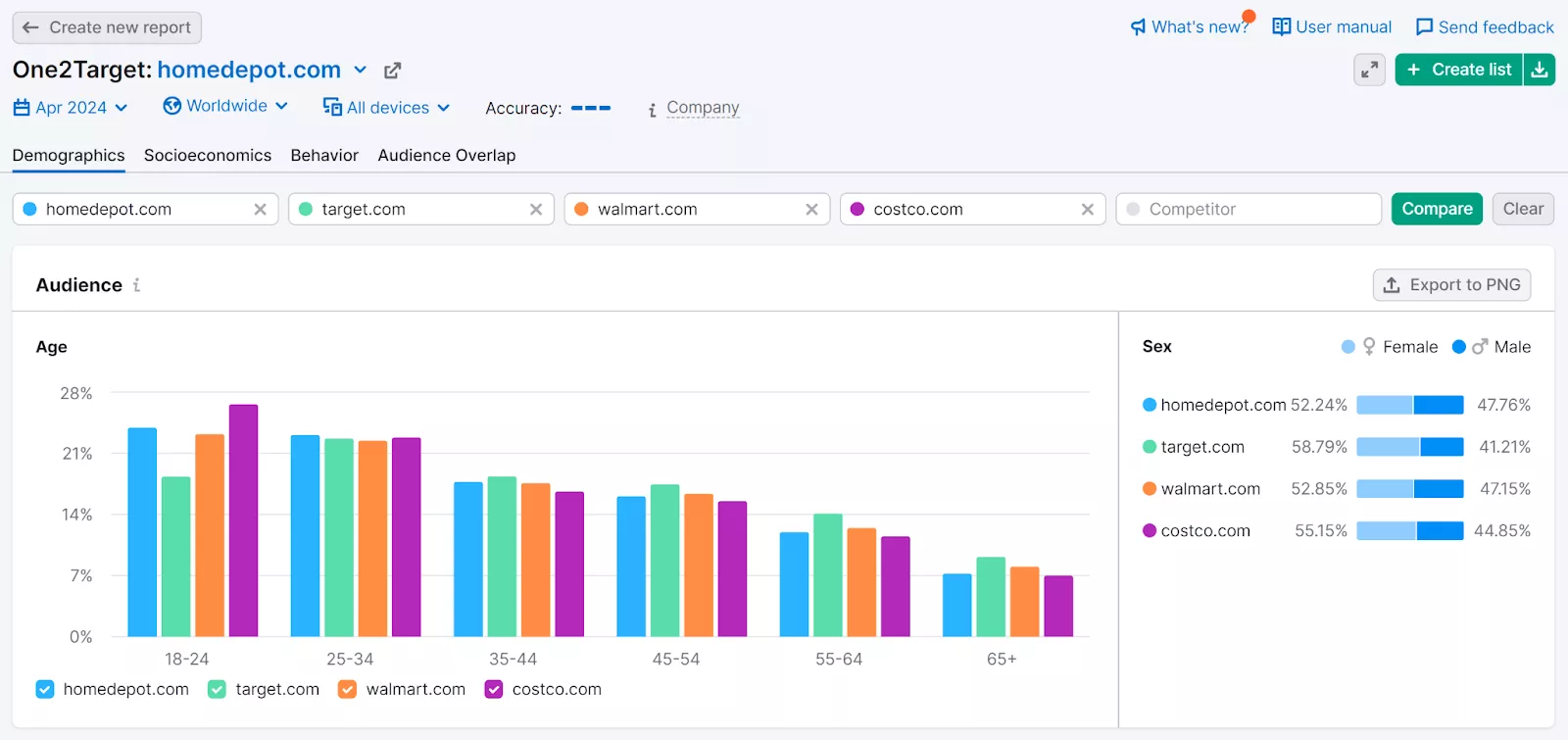Image resolution: width=1568 pixels, height=740 pixels.
Task: Click the devices icon for All devices
Action: tap(332, 107)
